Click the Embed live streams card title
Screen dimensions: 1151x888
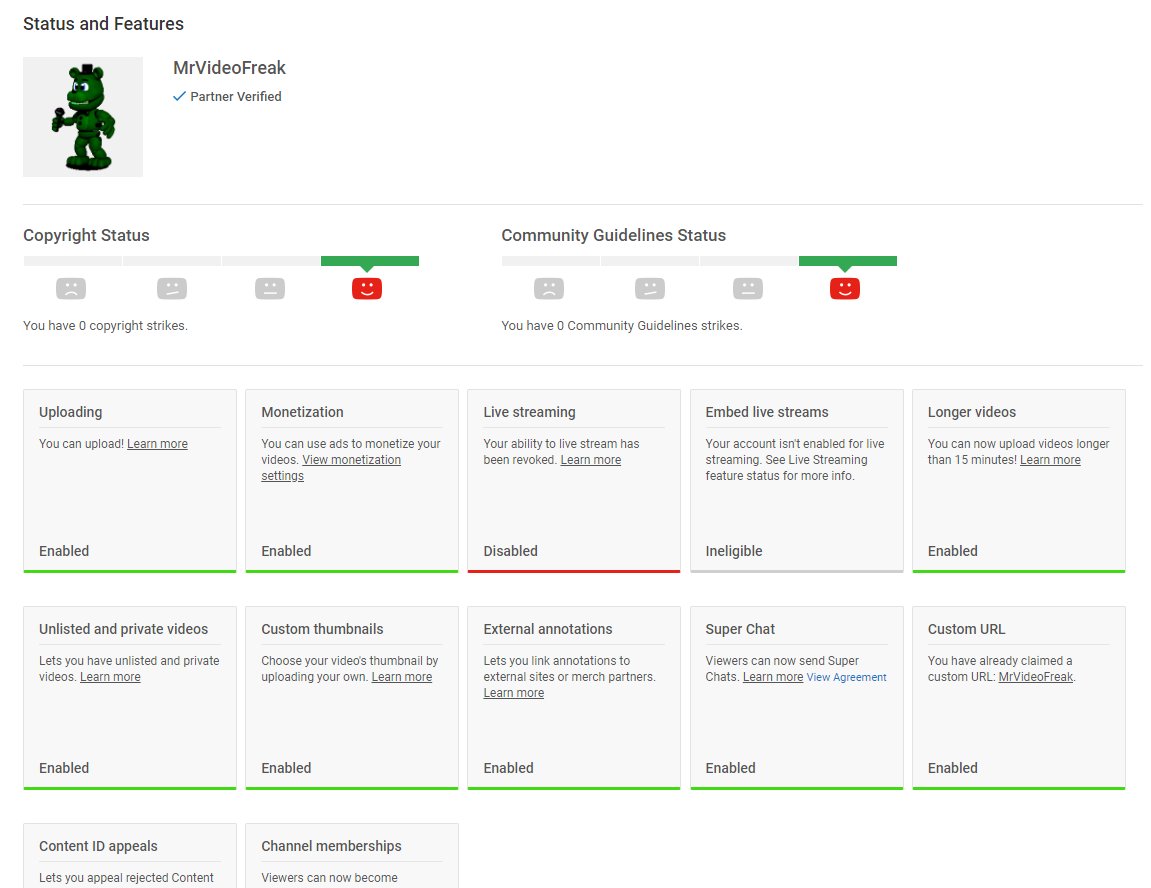pos(767,412)
